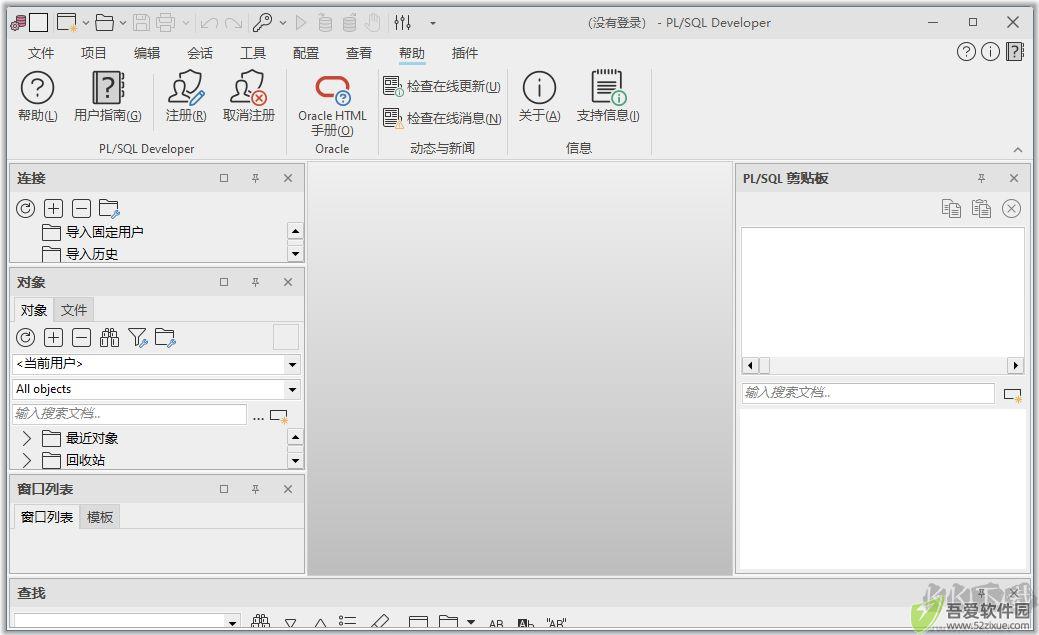Click folder-wrench icon in 连接 panel

pos(109,209)
